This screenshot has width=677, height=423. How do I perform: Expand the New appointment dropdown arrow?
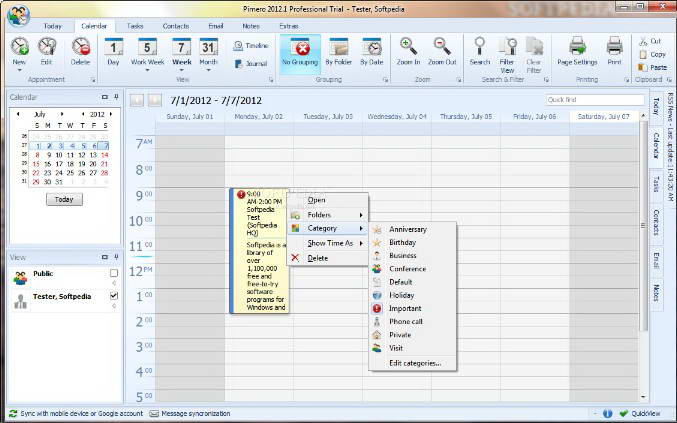[19, 70]
